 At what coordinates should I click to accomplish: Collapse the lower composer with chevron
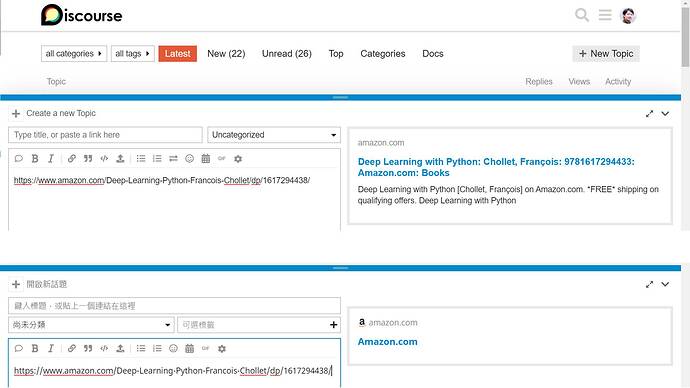[x=665, y=284]
